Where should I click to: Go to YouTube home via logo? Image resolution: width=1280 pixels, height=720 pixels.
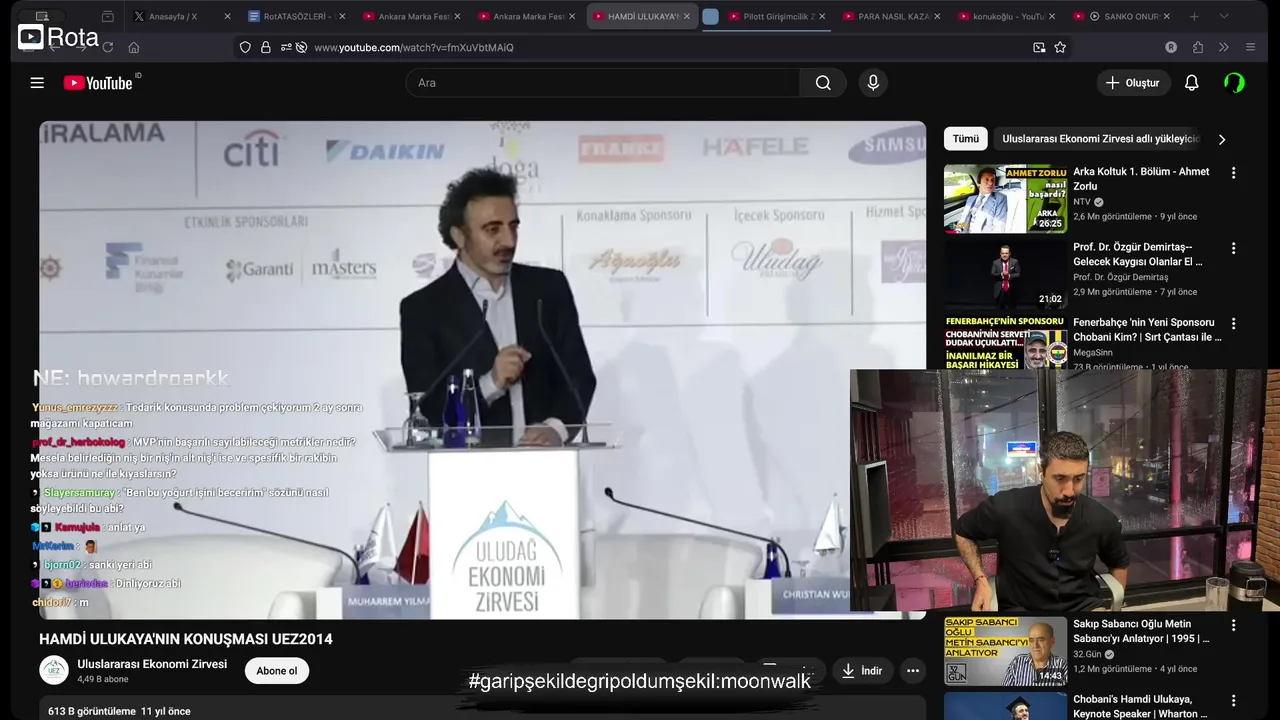coord(98,83)
